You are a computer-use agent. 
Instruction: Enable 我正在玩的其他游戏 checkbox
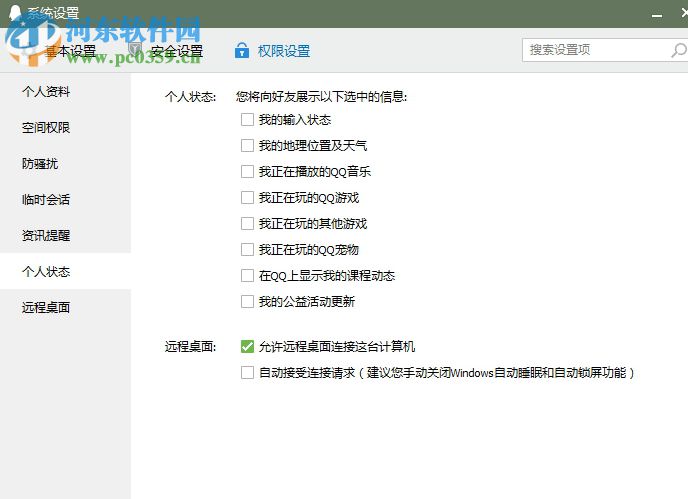pos(247,223)
